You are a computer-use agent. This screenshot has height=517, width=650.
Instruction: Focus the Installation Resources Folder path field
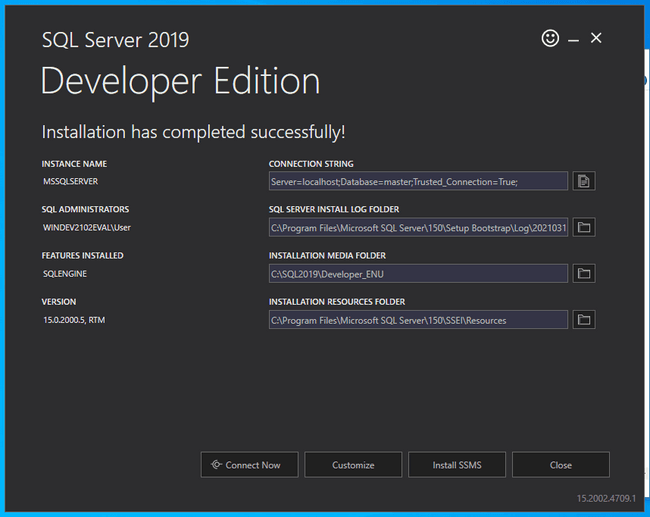tap(418, 320)
